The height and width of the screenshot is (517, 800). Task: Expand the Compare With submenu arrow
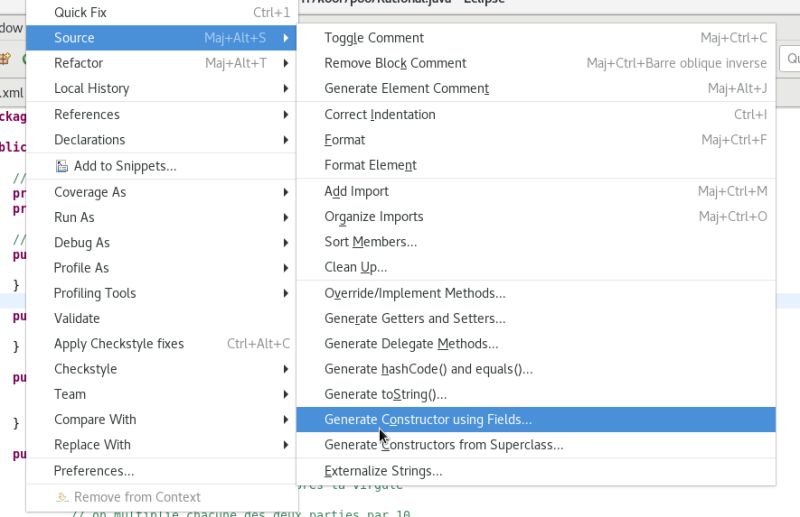286,420
